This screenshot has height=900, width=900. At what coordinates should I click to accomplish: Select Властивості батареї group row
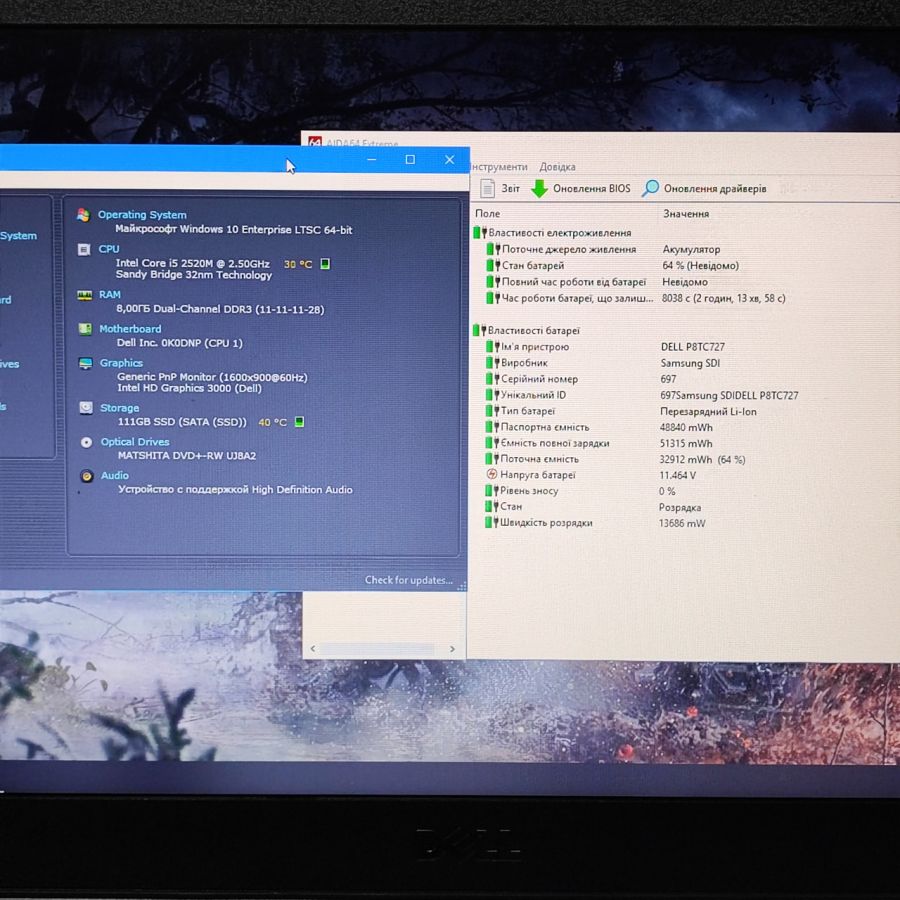pos(526,330)
